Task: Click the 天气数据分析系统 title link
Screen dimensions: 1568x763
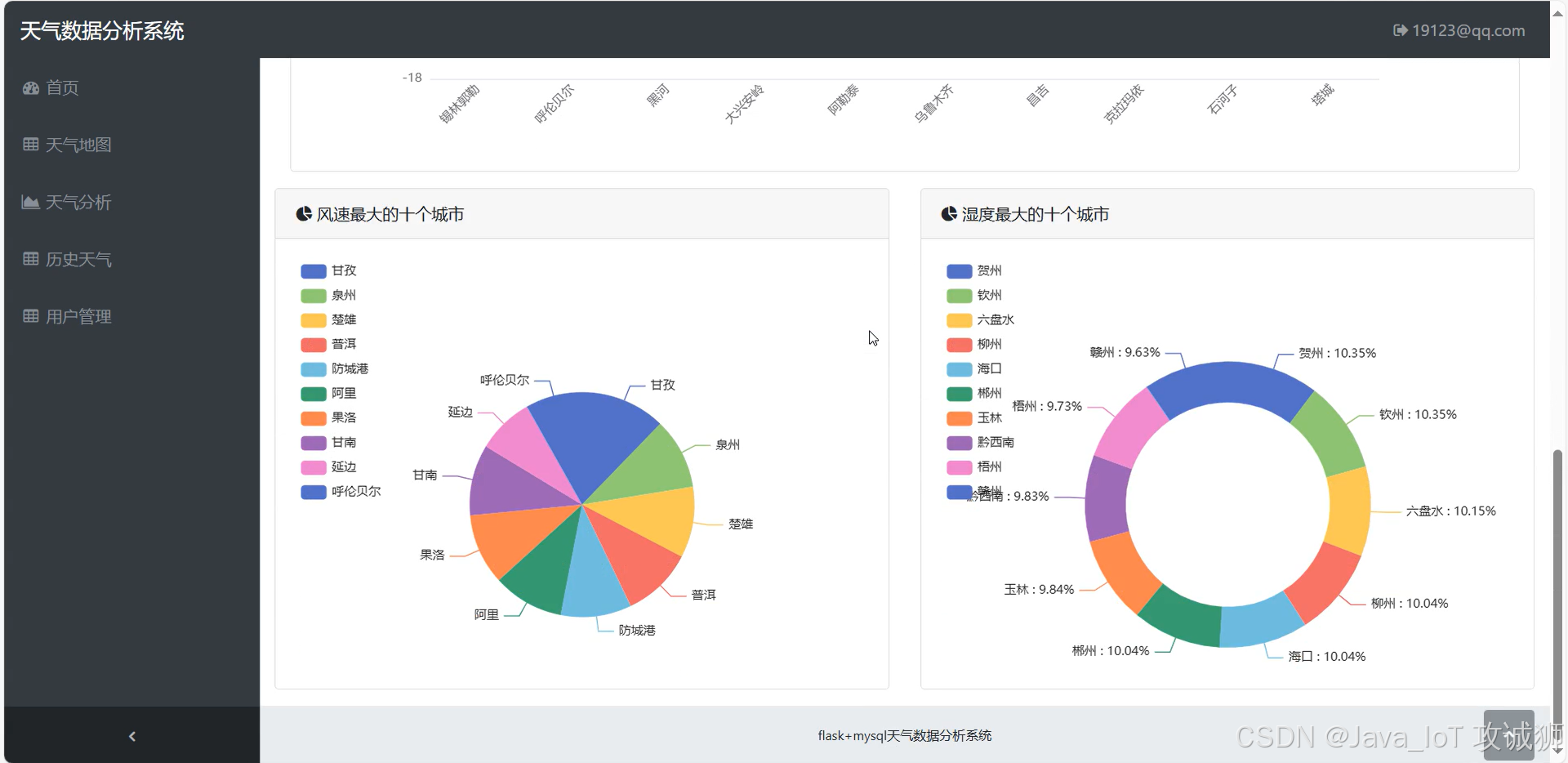Action: [x=102, y=31]
